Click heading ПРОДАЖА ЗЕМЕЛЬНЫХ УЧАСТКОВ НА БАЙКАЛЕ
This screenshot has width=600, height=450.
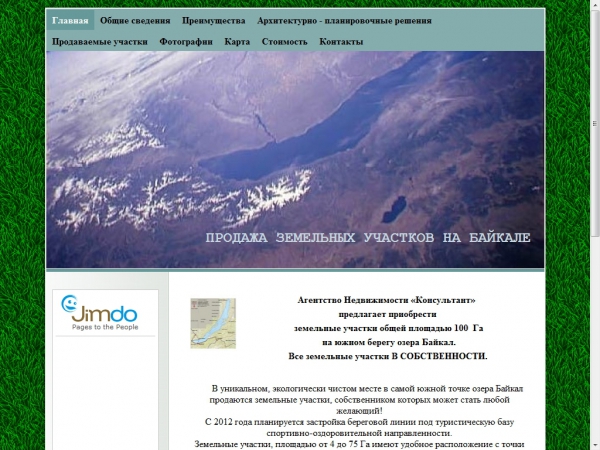point(368,238)
